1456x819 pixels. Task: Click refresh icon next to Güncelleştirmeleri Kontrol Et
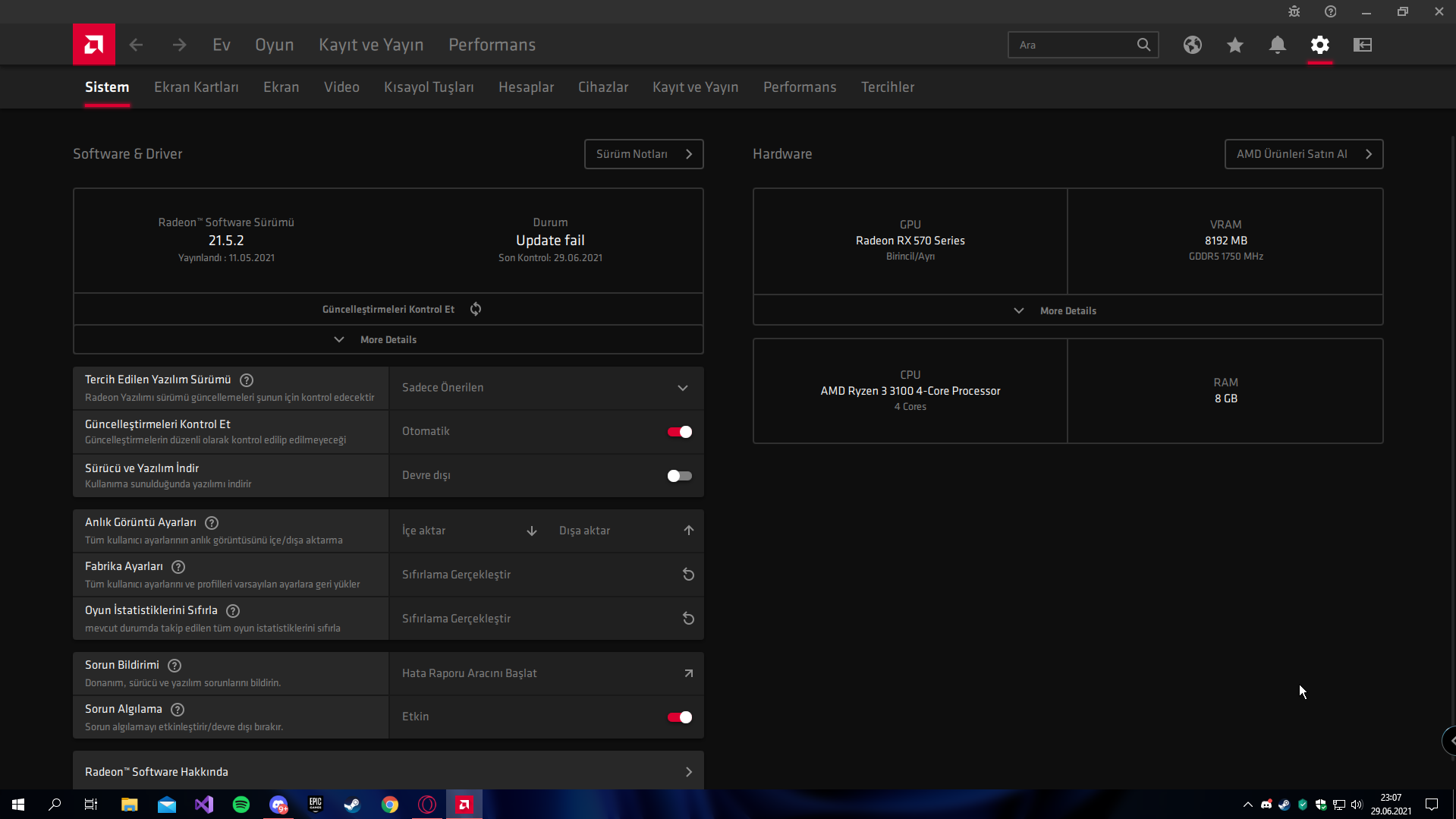[476, 309]
